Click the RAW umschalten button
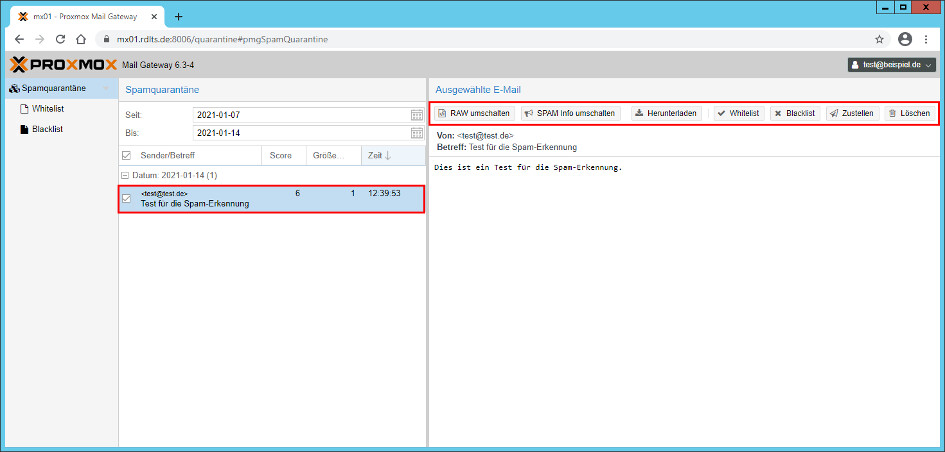The width and height of the screenshot is (945, 452). tap(474, 113)
